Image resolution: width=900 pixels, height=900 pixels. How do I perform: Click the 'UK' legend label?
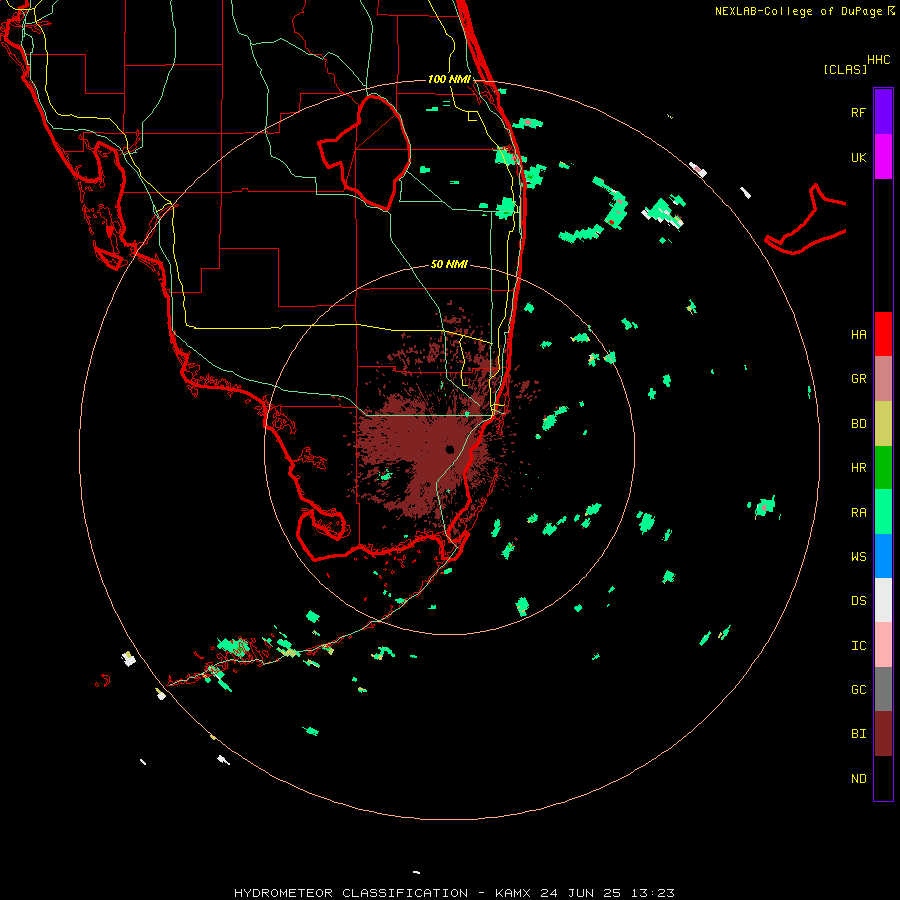point(858,158)
